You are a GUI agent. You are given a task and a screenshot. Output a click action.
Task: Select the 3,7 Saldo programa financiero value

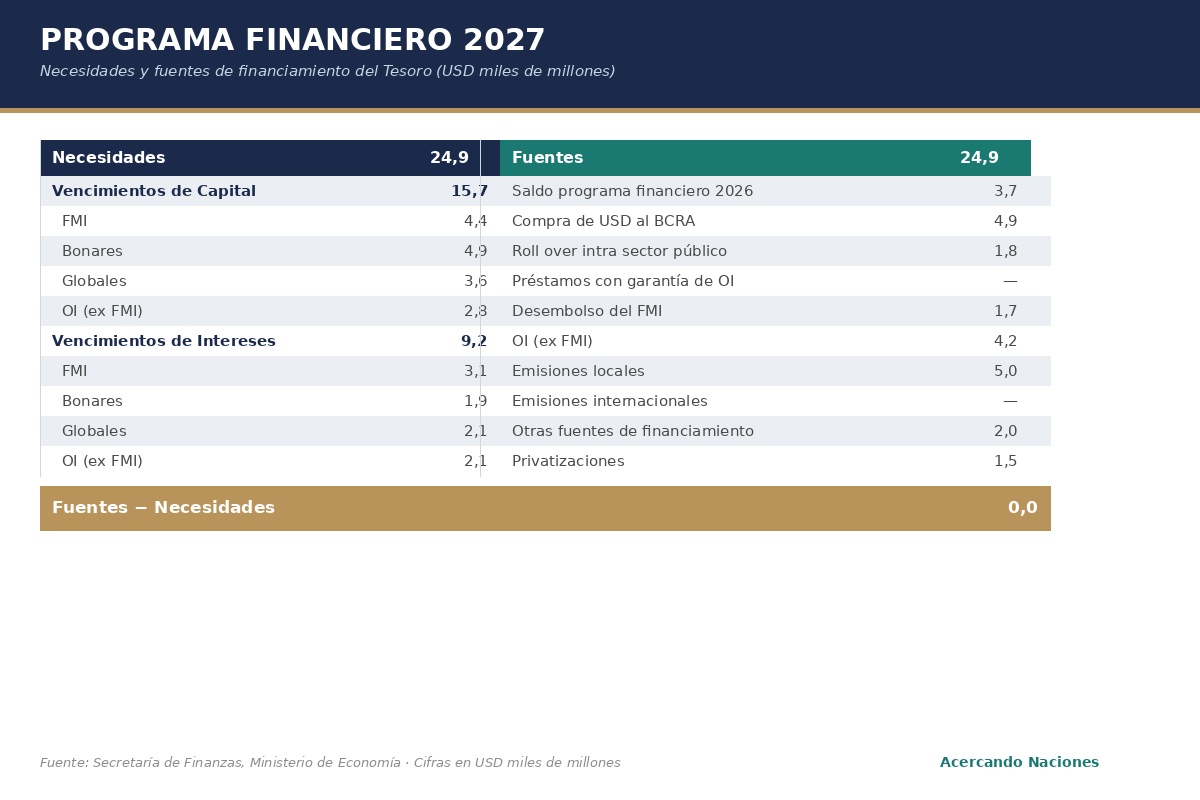(1005, 191)
